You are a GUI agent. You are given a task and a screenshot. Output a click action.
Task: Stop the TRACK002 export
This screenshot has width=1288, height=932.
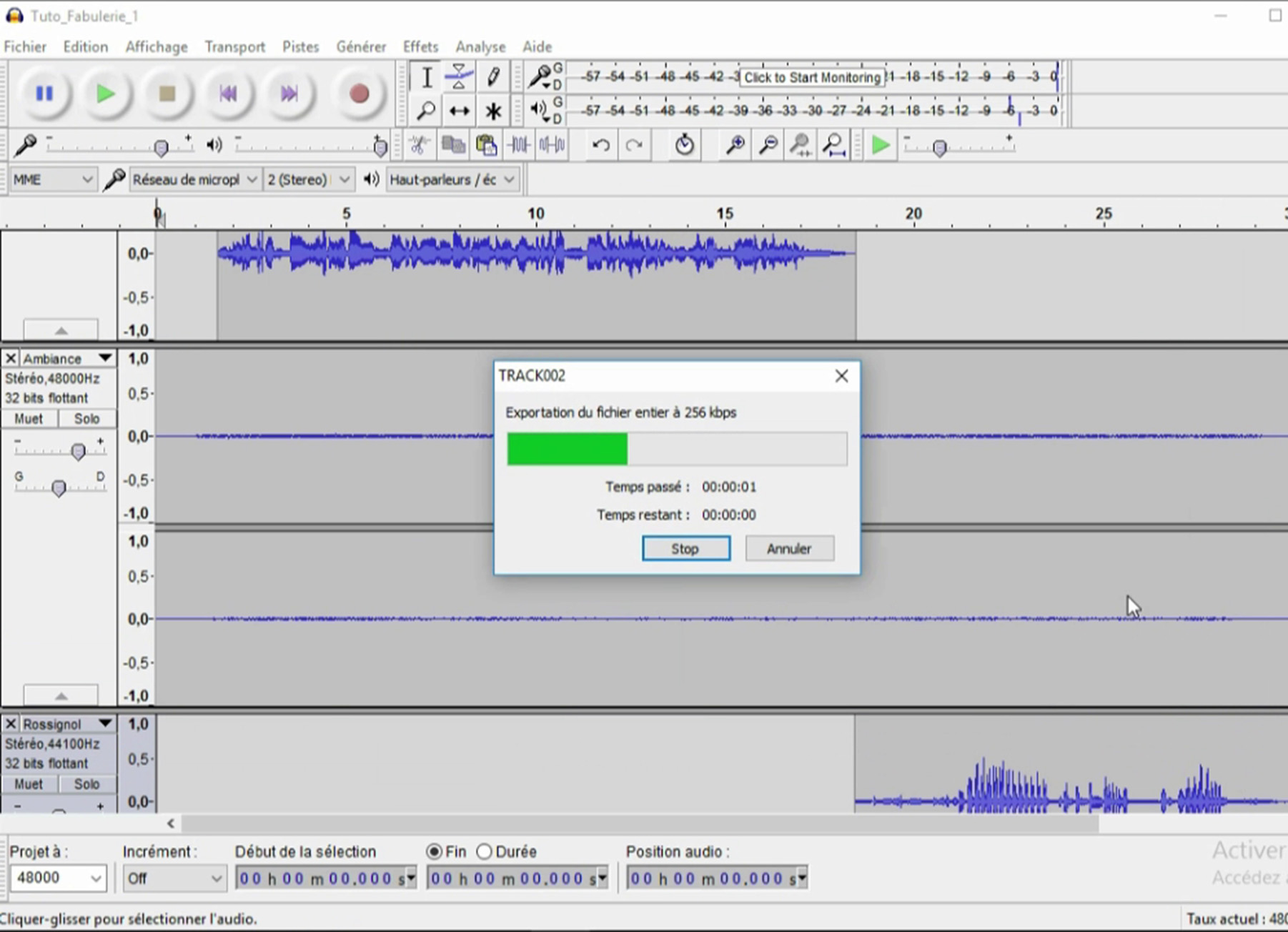pos(685,548)
